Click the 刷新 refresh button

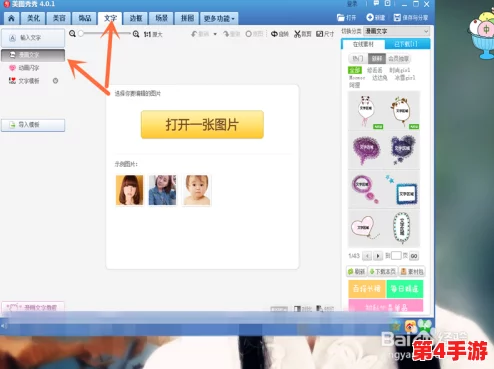[x=356, y=272]
